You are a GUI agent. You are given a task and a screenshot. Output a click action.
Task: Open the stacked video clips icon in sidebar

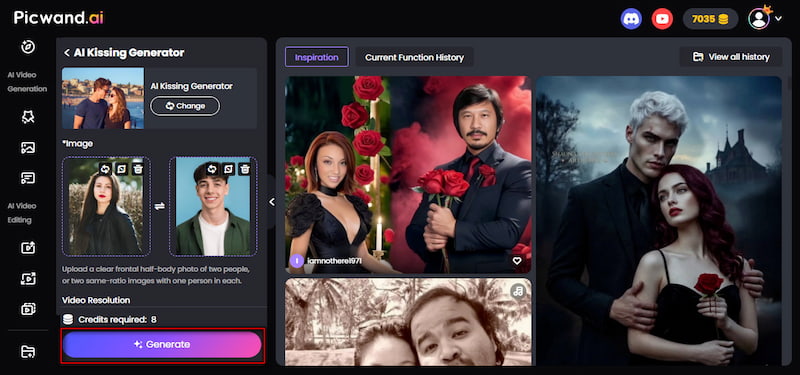point(28,309)
